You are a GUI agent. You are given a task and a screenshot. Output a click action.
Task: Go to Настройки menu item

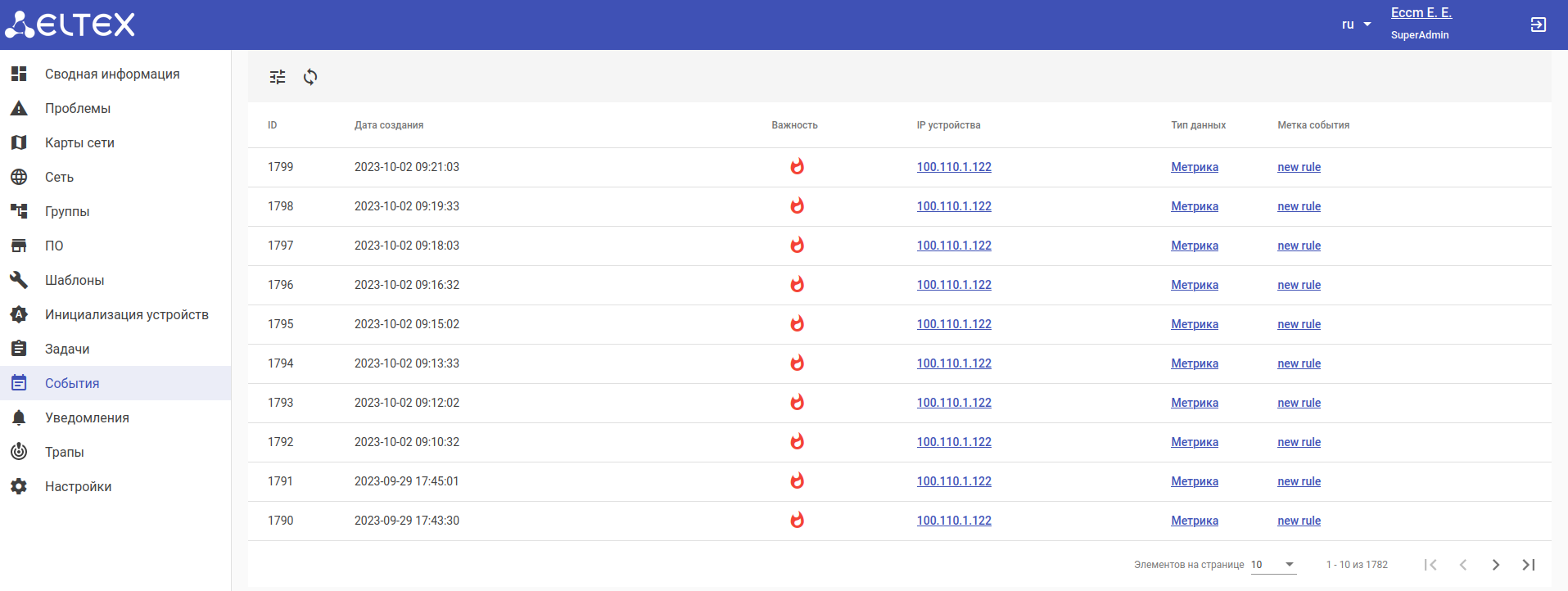tap(78, 486)
